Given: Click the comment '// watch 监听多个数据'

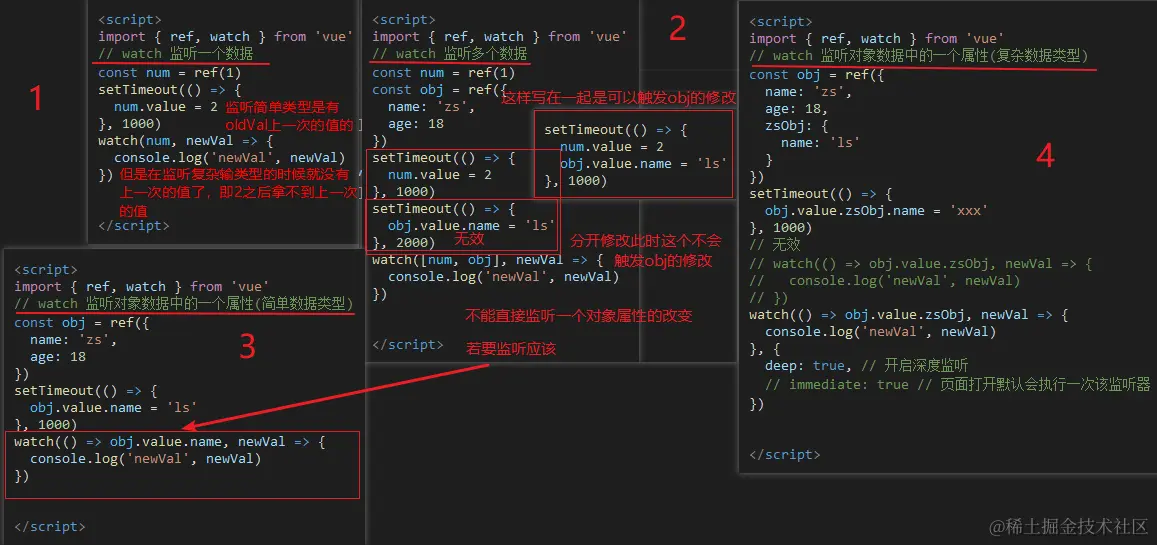Looking at the screenshot, I should click(x=449, y=54).
